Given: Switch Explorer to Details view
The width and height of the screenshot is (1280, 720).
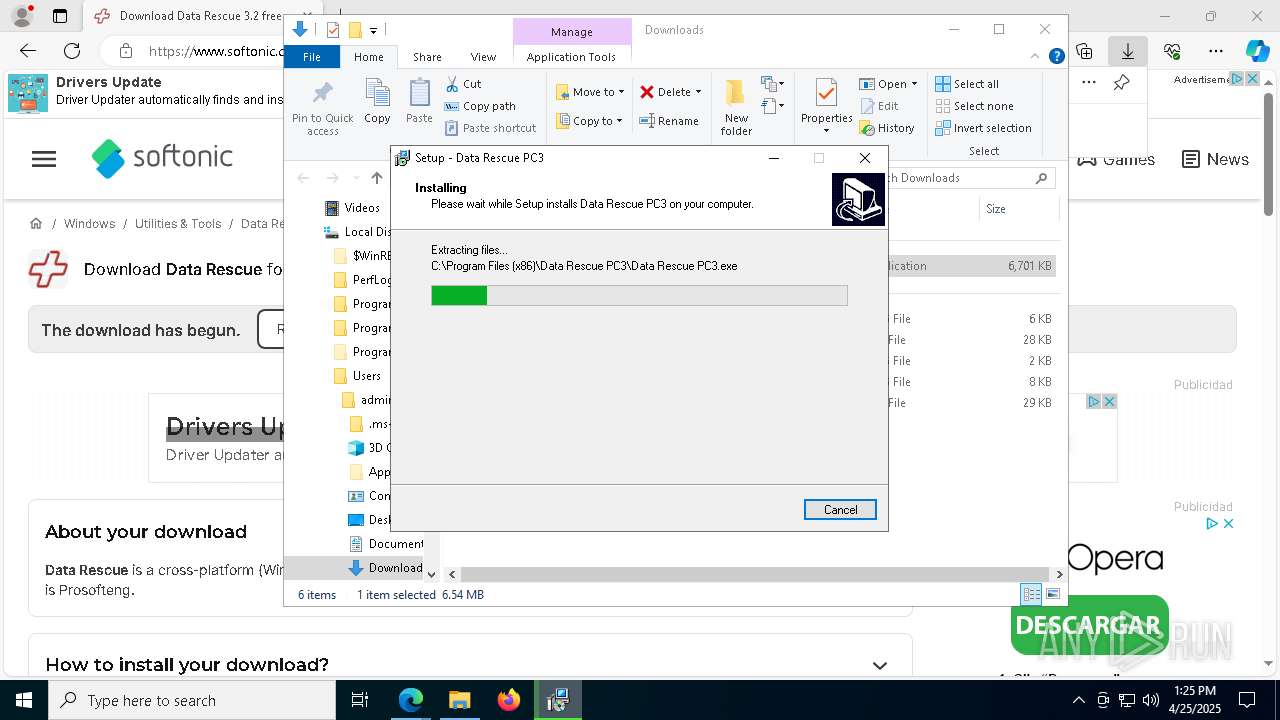Looking at the screenshot, I should click(x=1031, y=594).
